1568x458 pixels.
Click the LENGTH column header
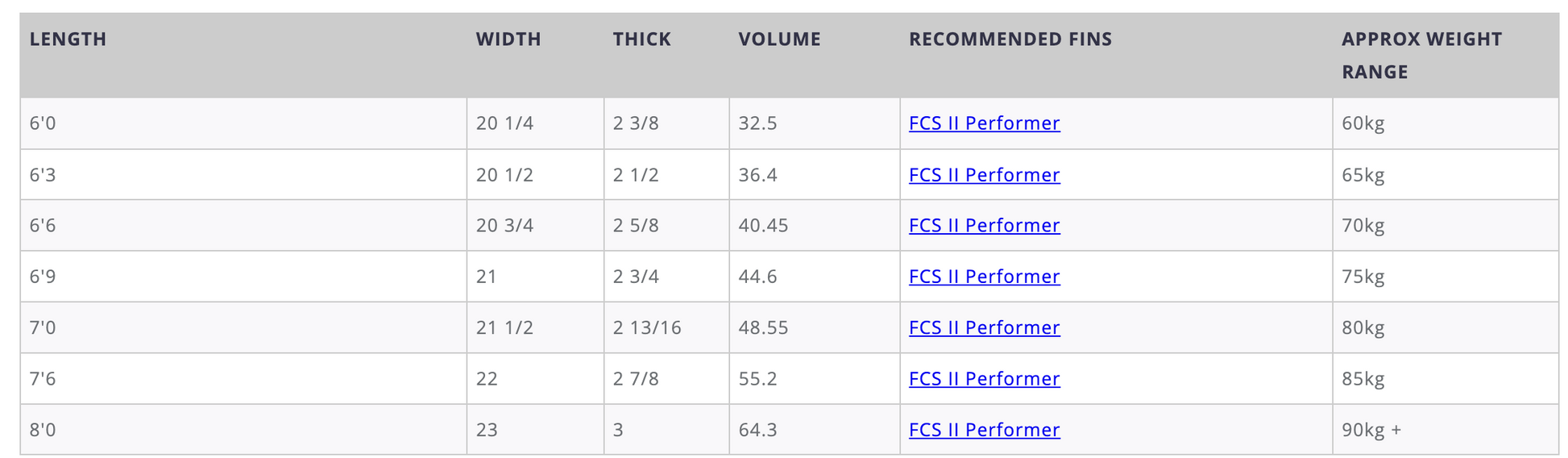coord(68,40)
